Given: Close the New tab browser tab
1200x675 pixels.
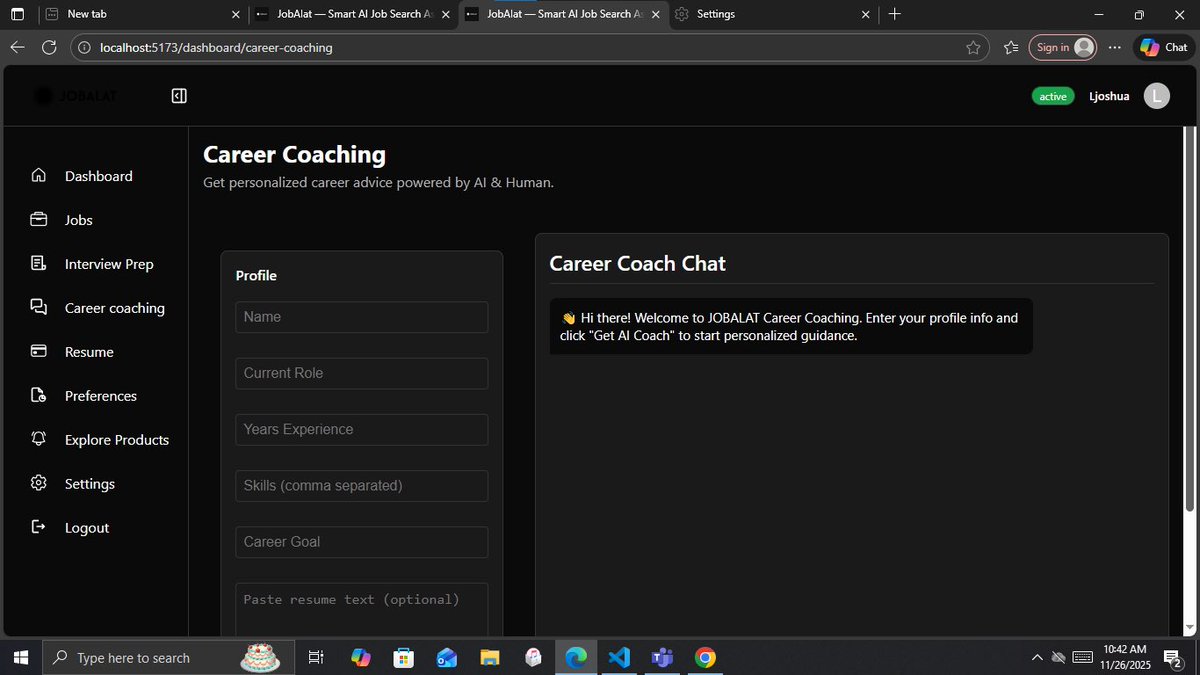Looking at the screenshot, I should [x=236, y=14].
